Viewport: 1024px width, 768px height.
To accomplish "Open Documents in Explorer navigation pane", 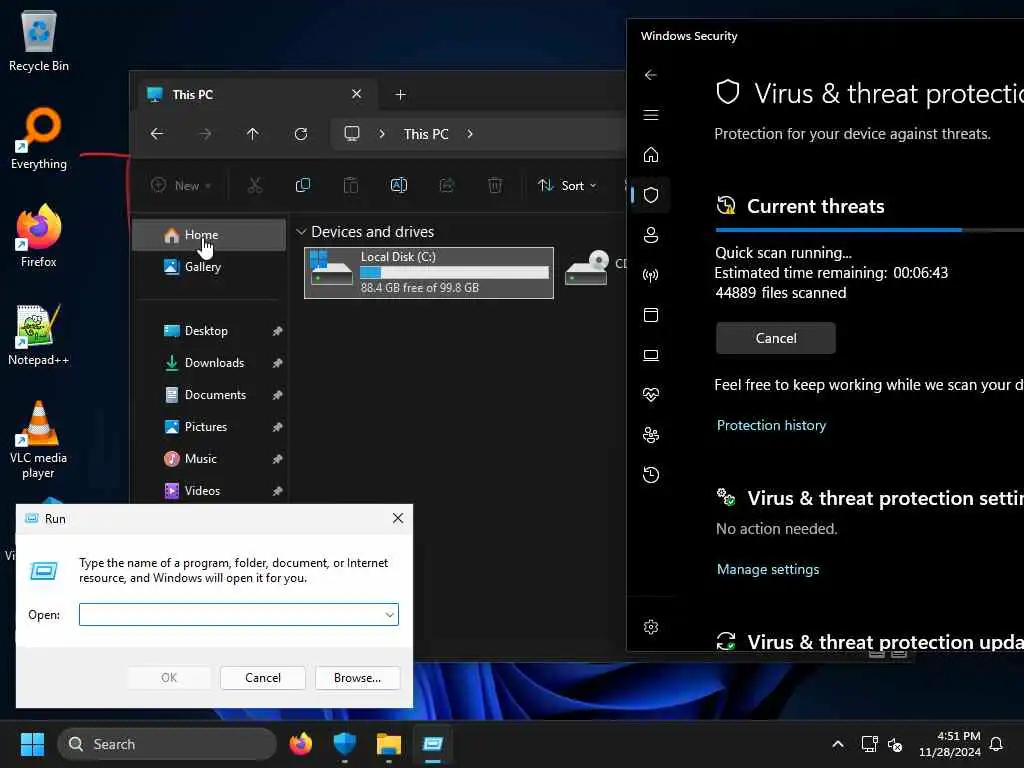I will coord(209,394).
